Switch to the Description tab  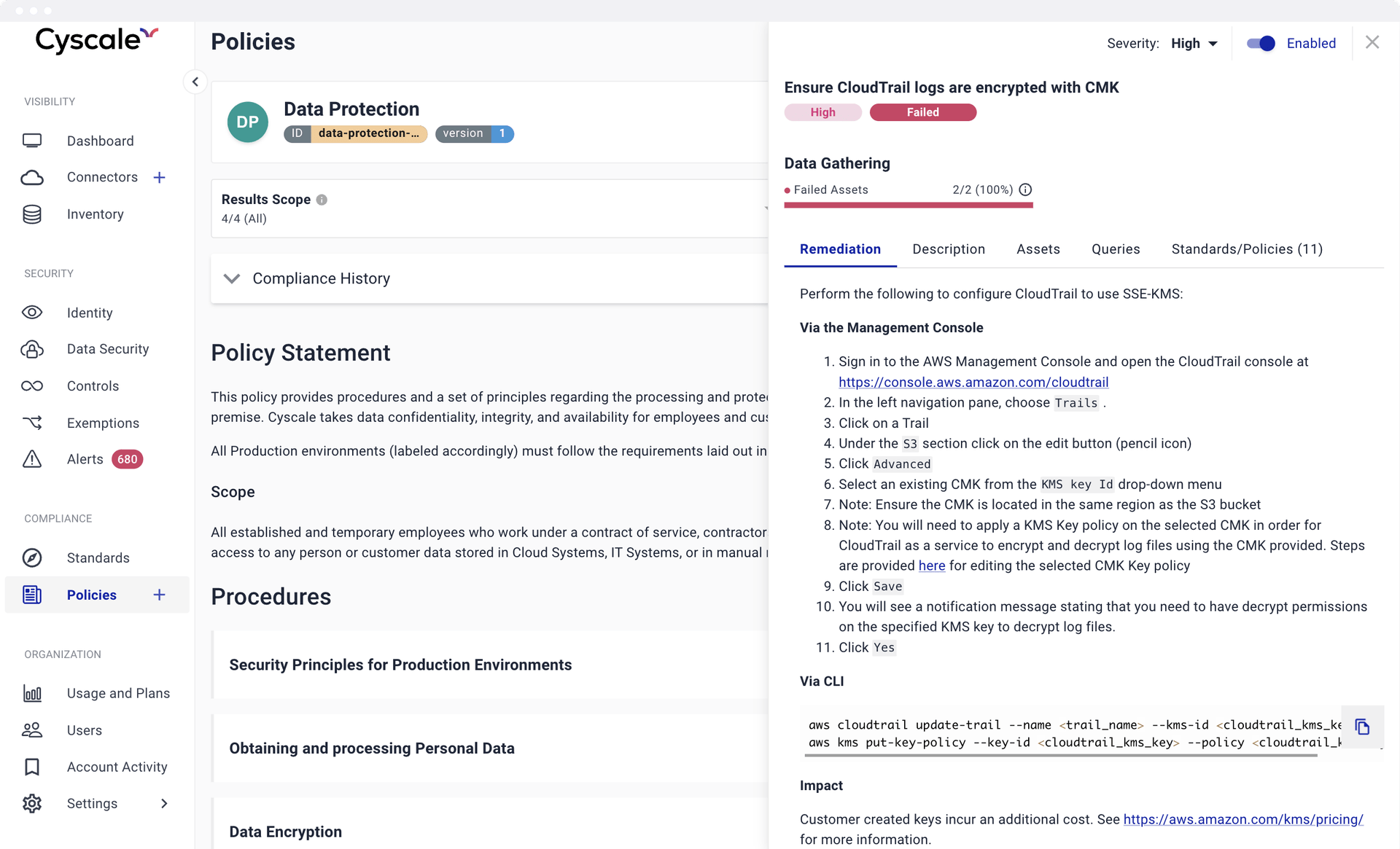[x=948, y=249]
